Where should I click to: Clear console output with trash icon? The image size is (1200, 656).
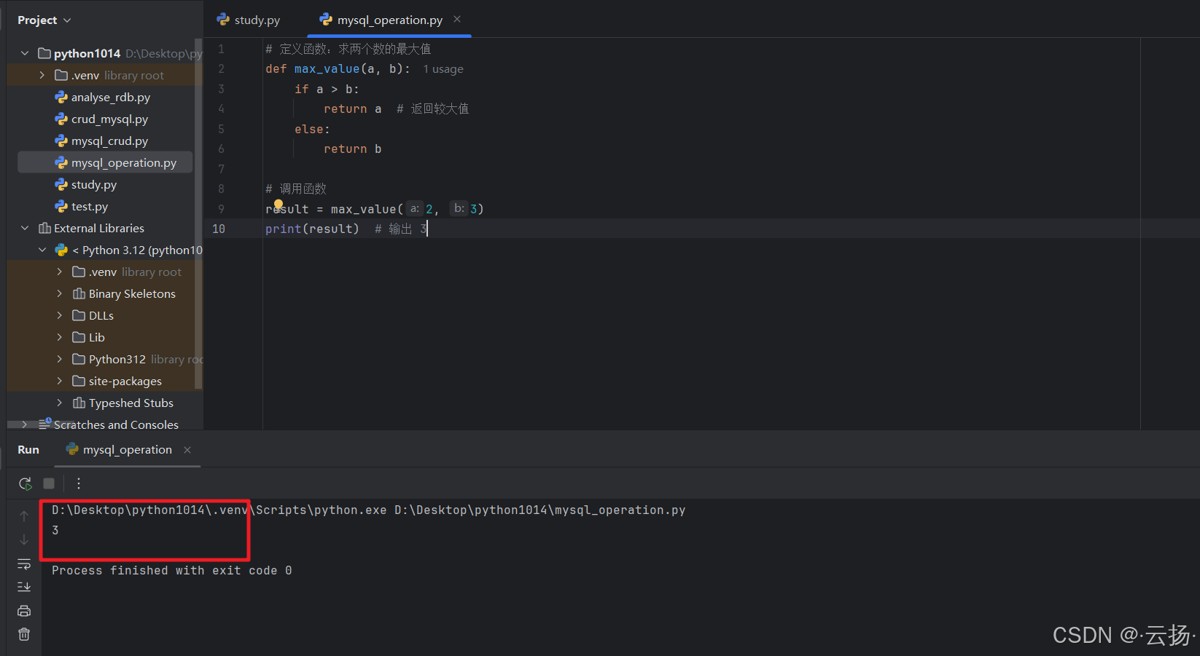pos(24,634)
